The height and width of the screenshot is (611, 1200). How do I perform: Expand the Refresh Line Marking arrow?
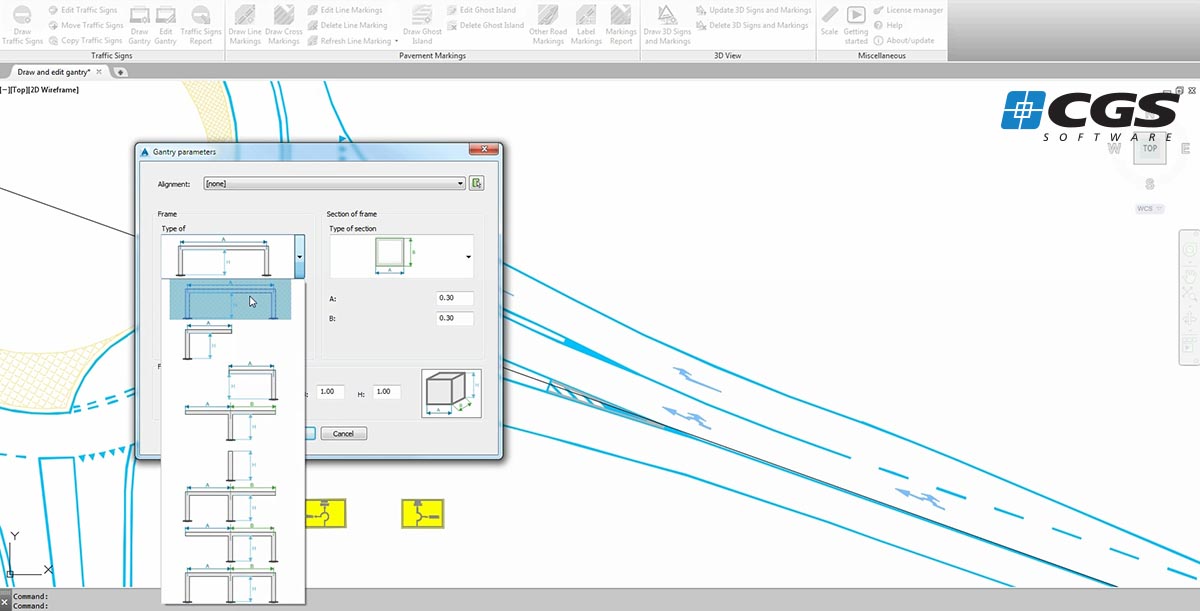point(396,41)
